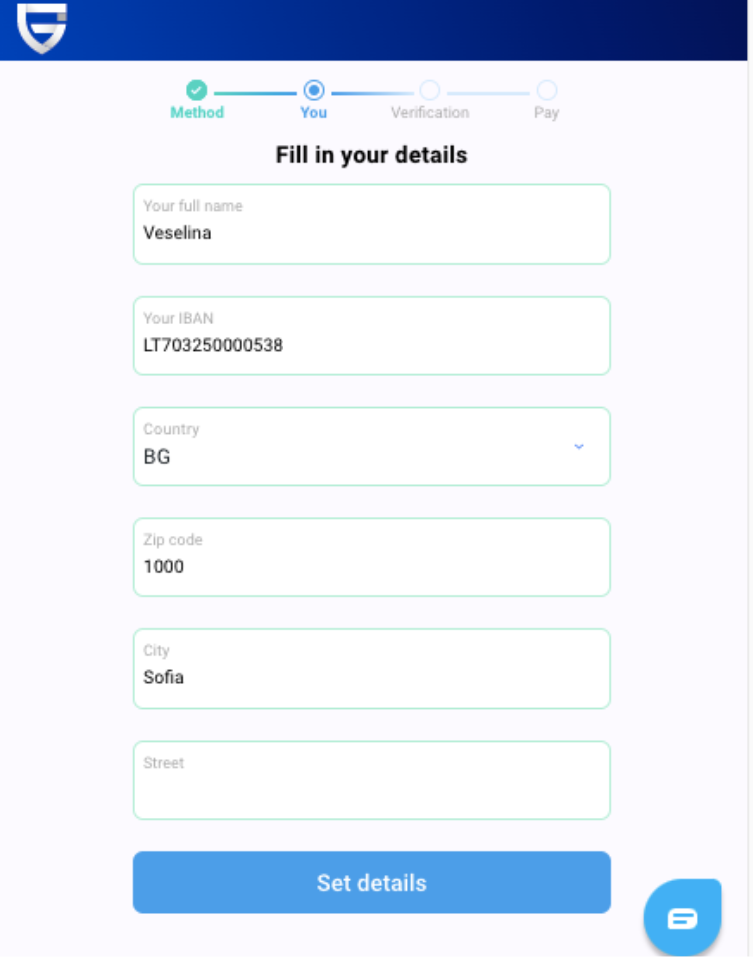The image size is (753, 972).
Task: Focus the Zip code field
Action: (372, 557)
